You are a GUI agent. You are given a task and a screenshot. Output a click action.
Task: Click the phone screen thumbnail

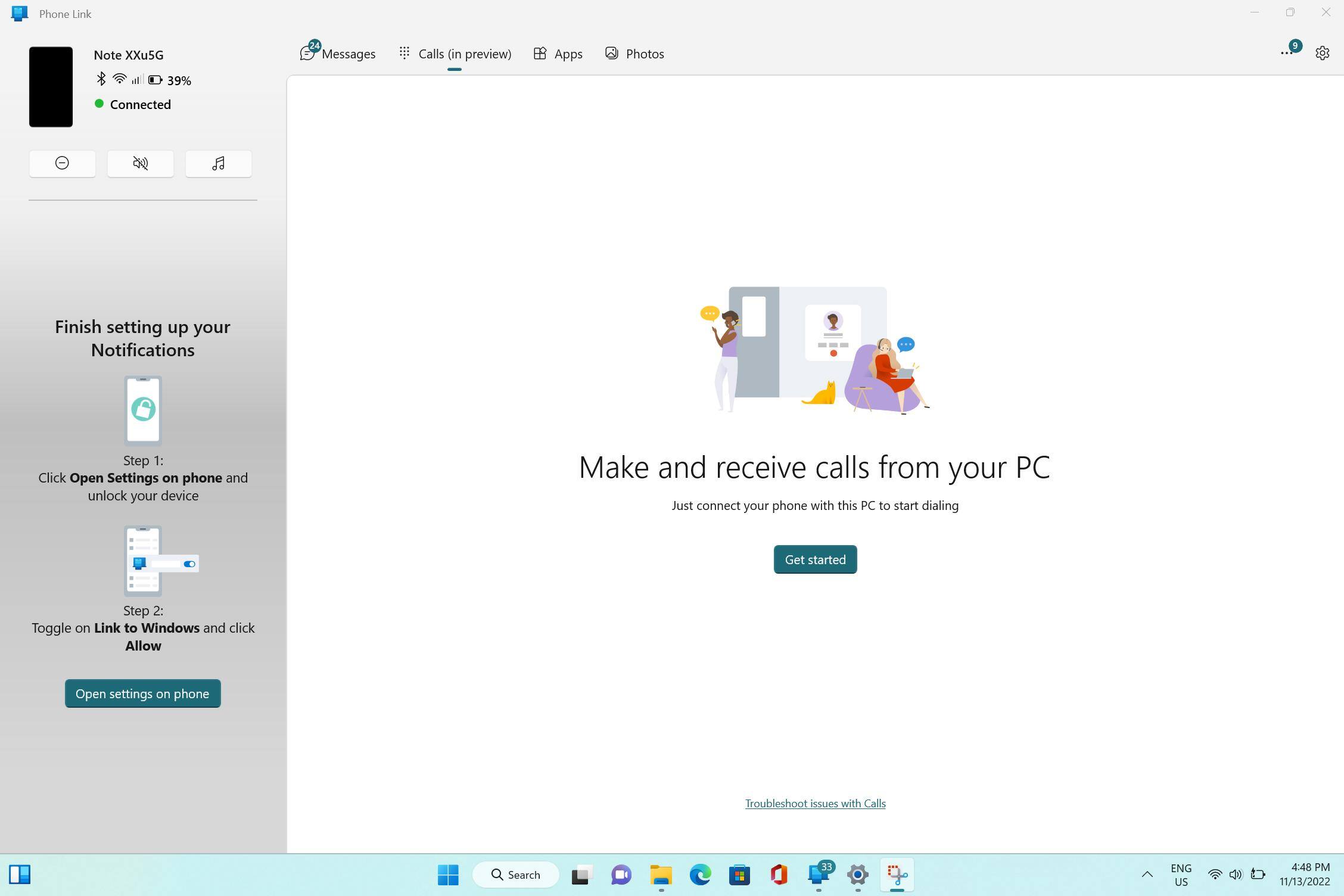point(51,87)
